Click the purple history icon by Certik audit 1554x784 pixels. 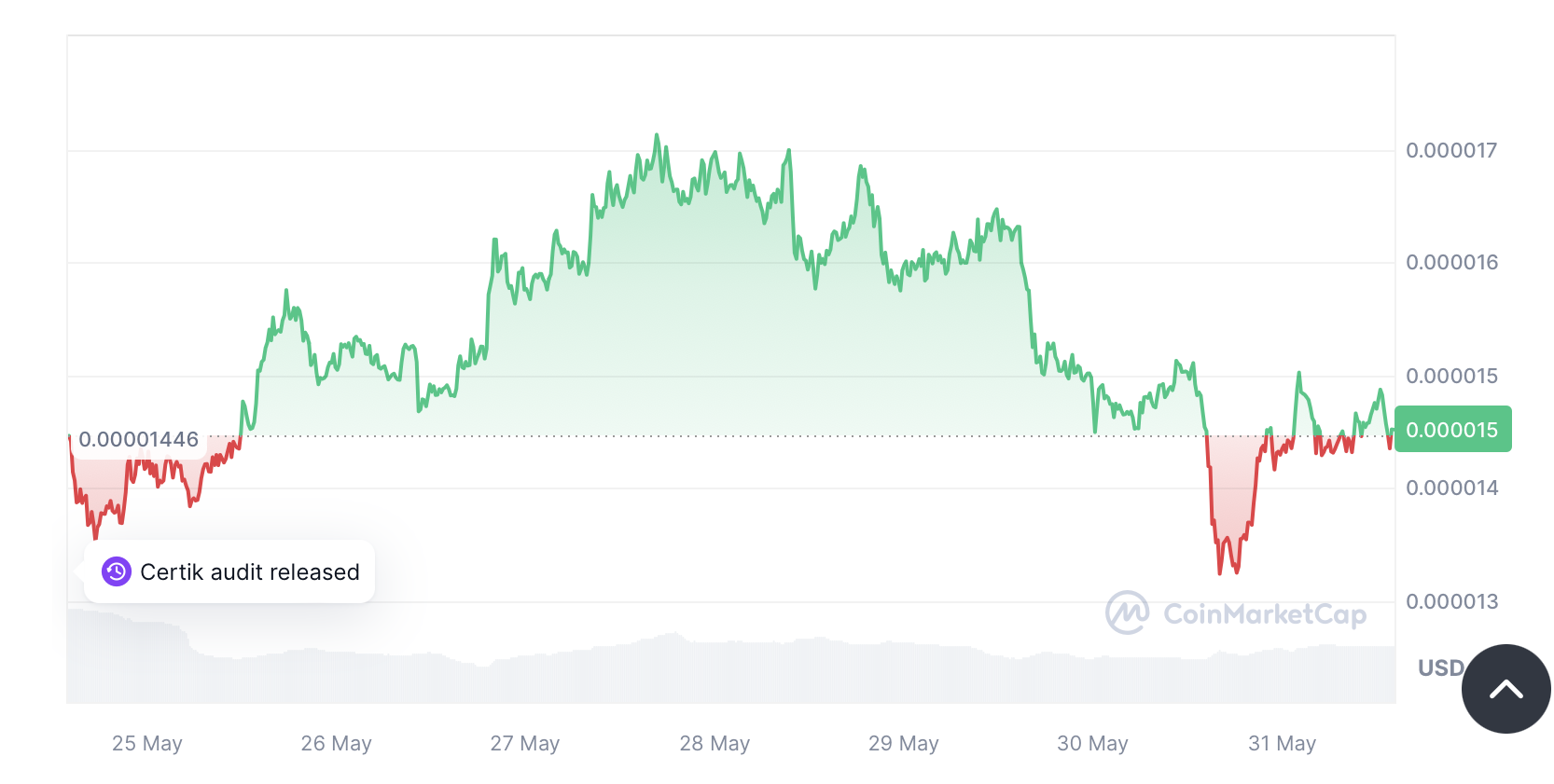[117, 571]
